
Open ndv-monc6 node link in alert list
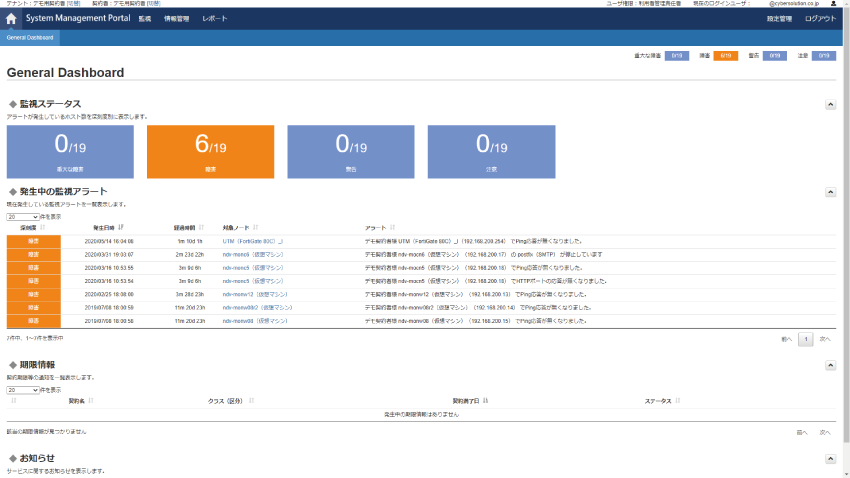[253, 255]
